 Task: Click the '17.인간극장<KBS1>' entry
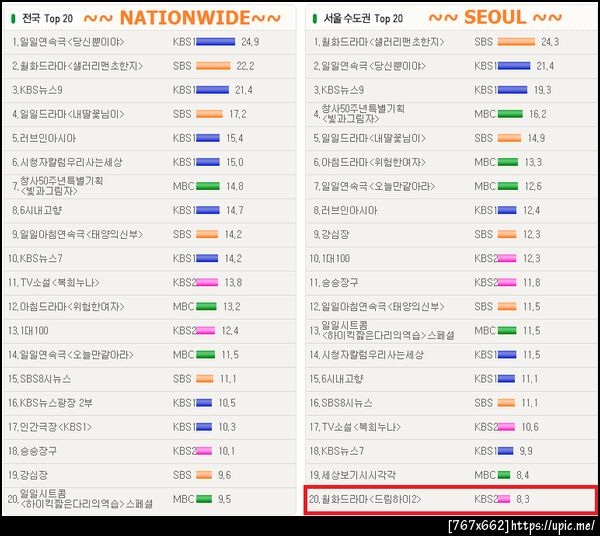pyautogui.click(x=50, y=427)
